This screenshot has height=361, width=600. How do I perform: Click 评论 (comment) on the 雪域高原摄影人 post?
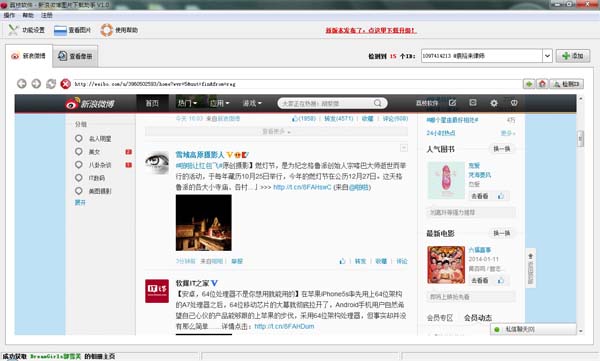click(x=402, y=261)
